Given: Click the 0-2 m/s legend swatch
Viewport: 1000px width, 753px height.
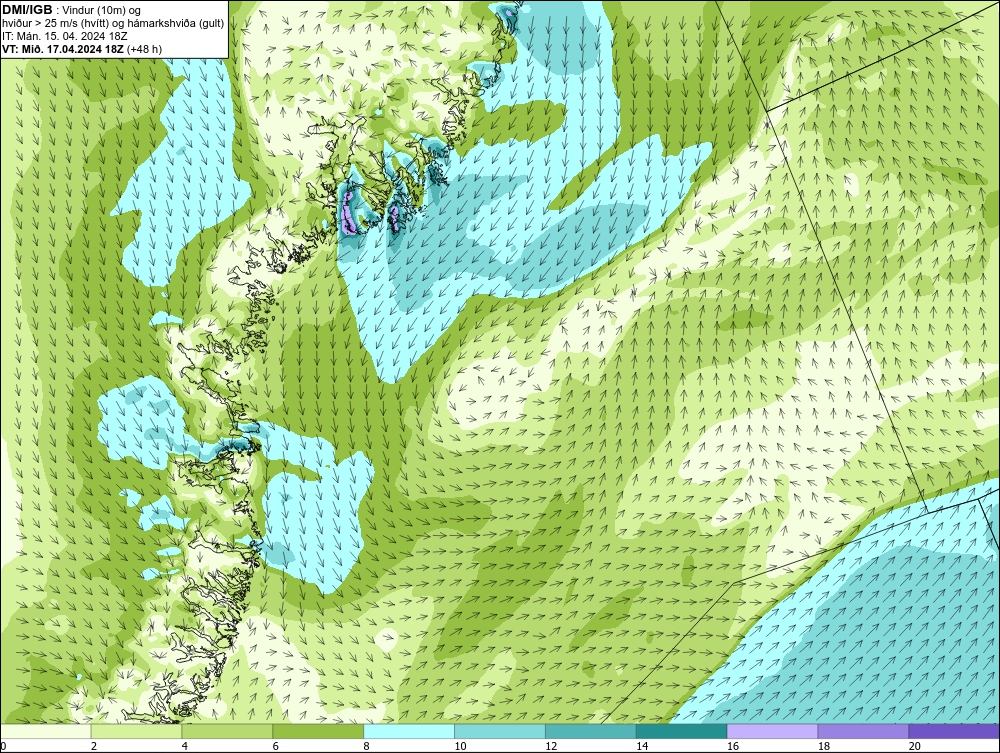Looking at the screenshot, I should (46, 731).
